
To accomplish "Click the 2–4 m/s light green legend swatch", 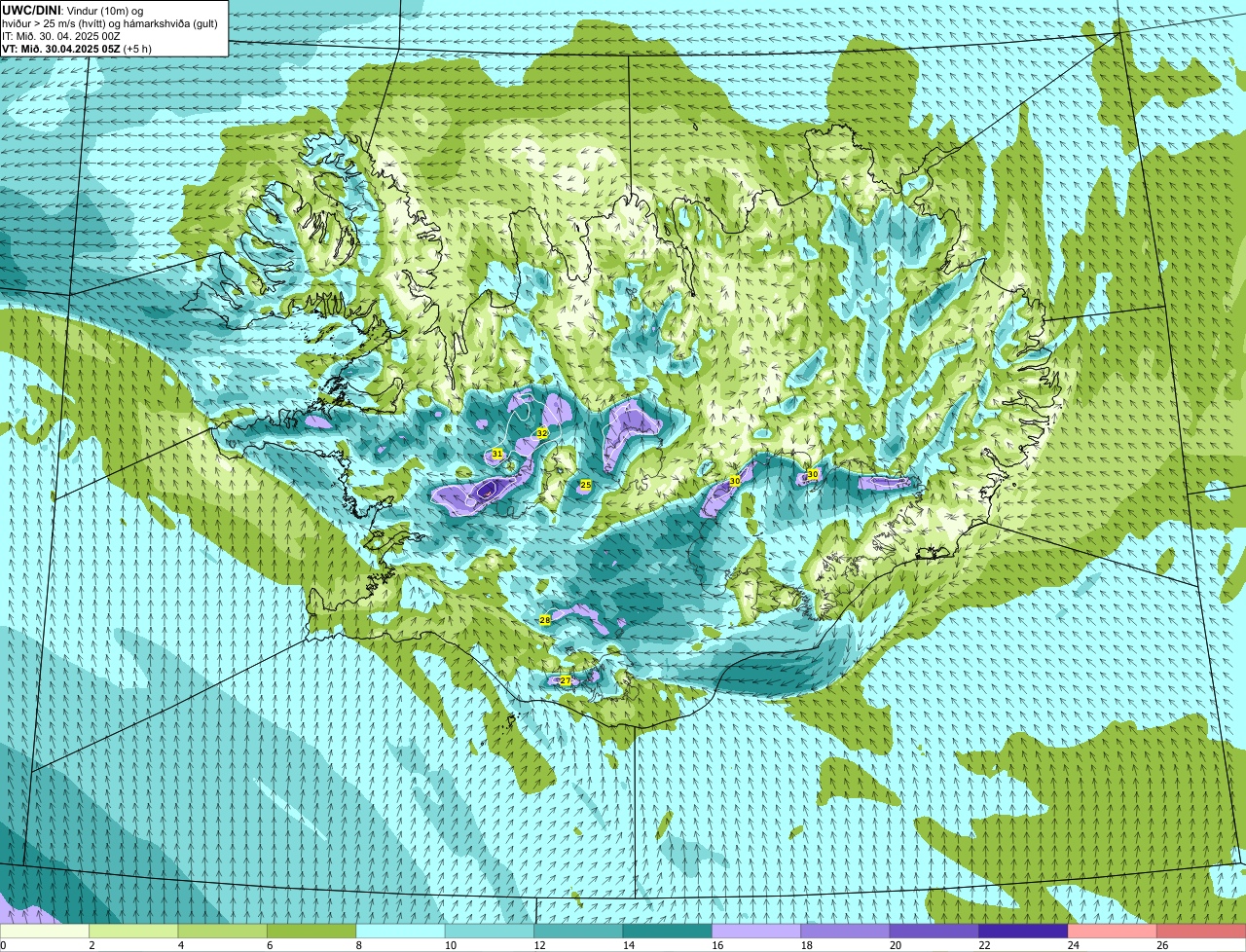I will click(x=133, y=931).
